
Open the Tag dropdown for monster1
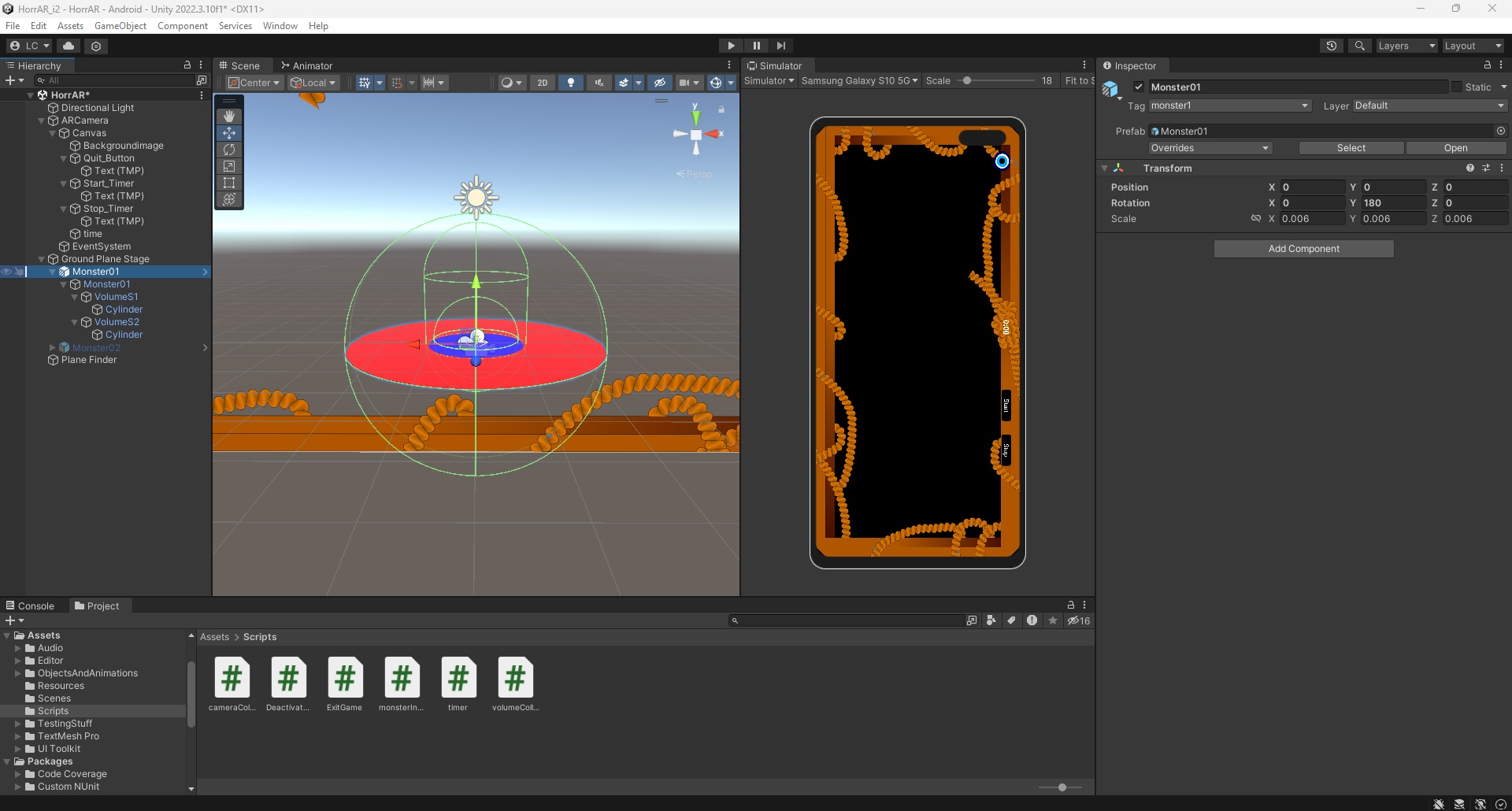coord(1229,106)
